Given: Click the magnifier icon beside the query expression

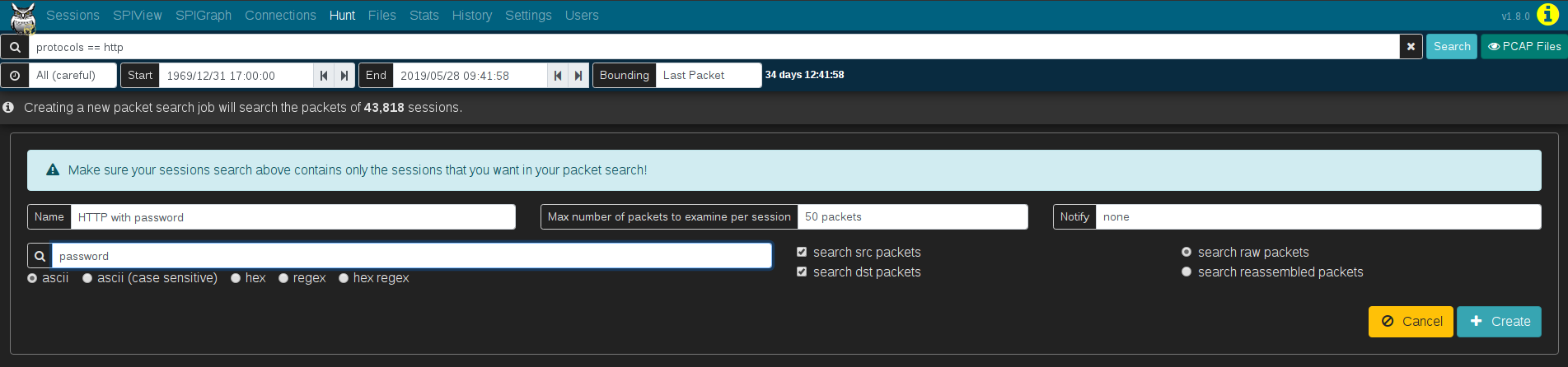Looking at the screenshot, I should (15, 47).
